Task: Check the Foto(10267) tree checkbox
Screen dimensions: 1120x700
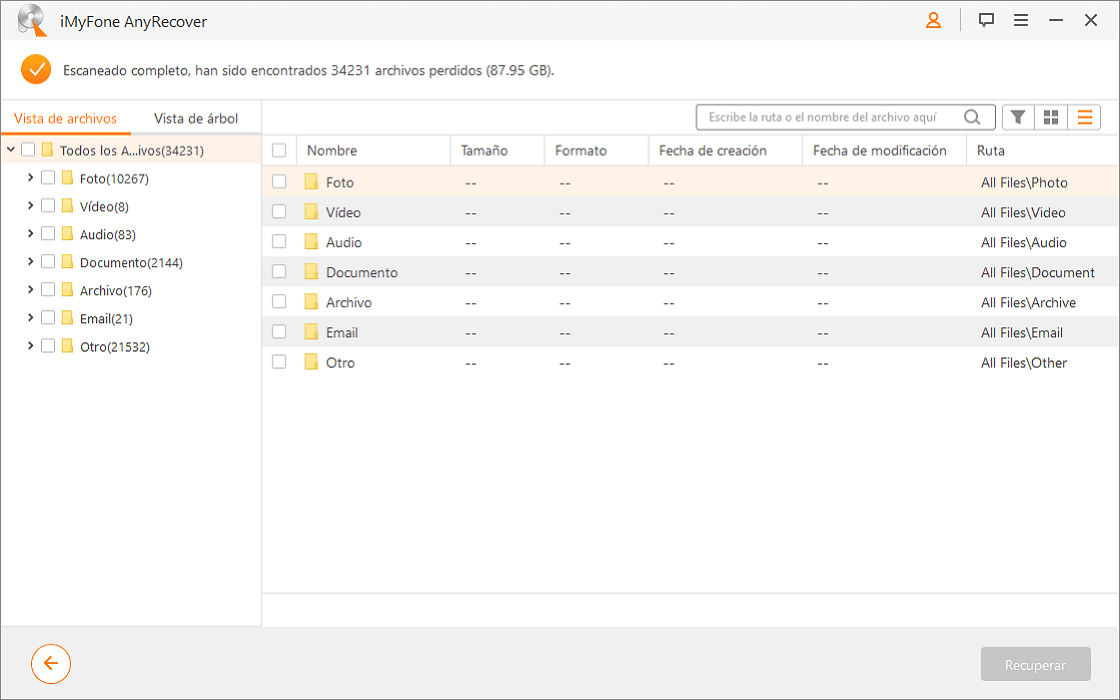Action: [x=48, y=177]
